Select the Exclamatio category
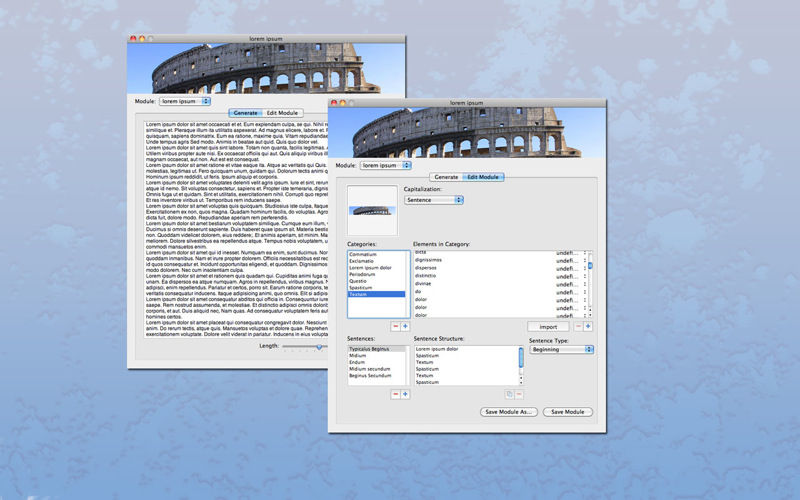800x500 pixels. (377, 261)
